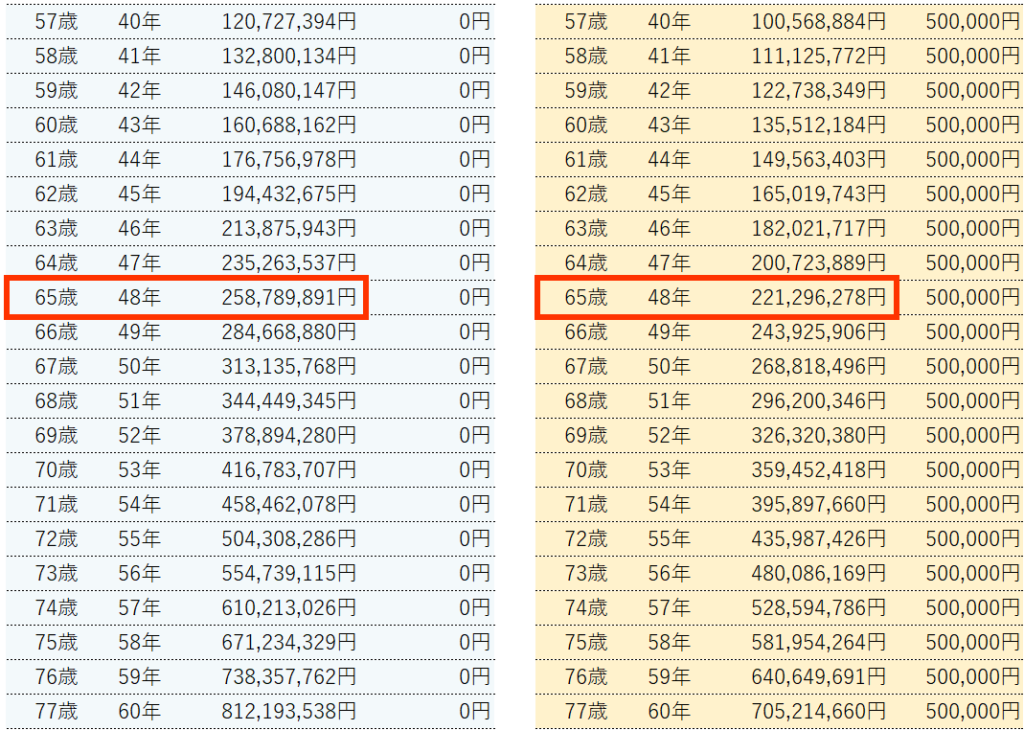This screenshot has width=1024, height=730.
Task: Select the 705,214,660円 cell
Action: [x=818, y=711]
